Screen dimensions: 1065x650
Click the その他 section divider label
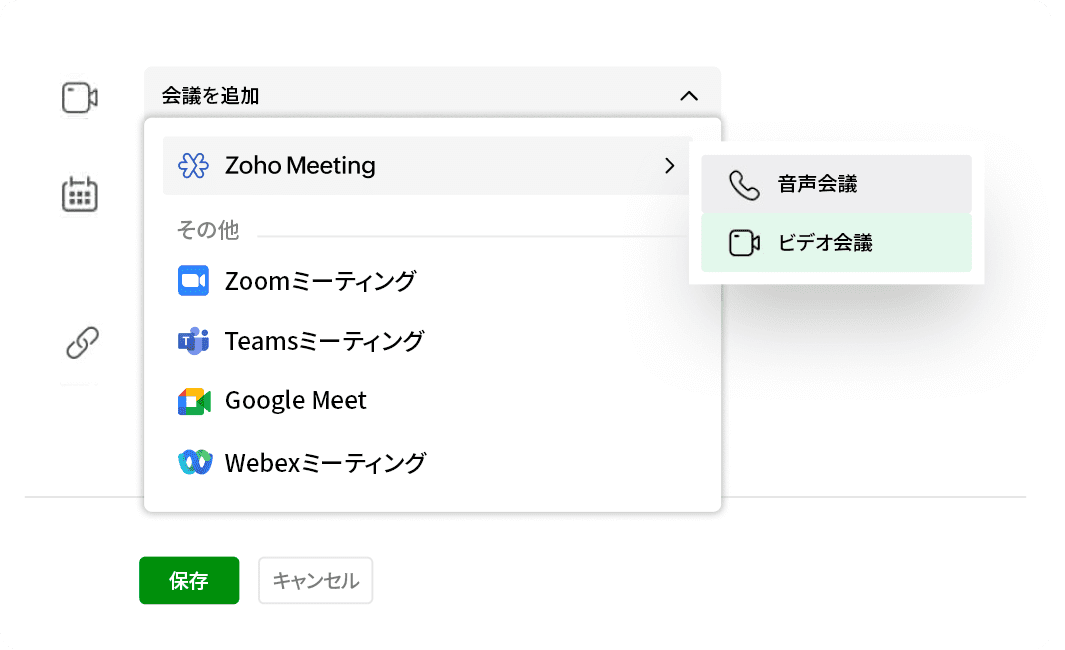(206, 230)
